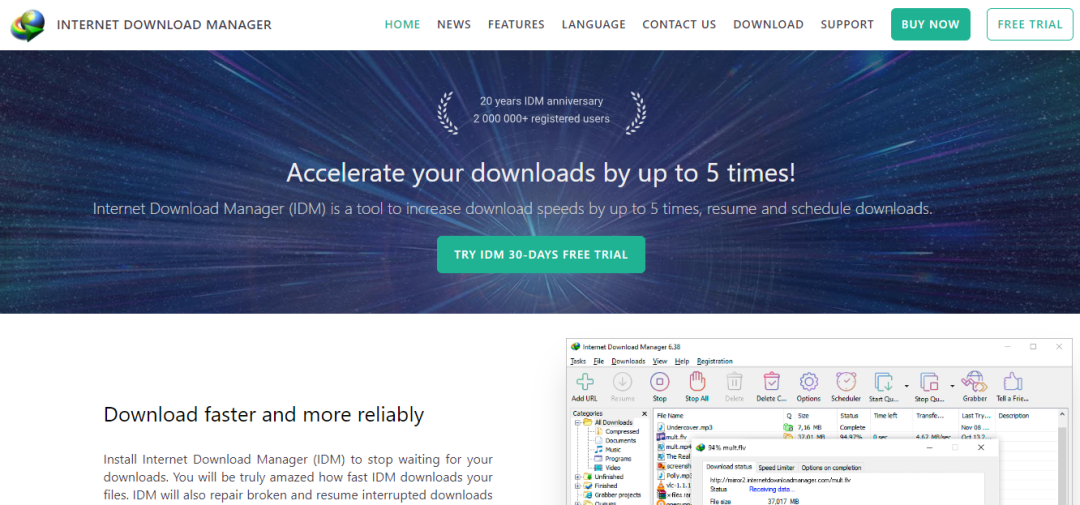Click the greyed-out Delete trash icon
Viewport: 1080px width, 505px height.
pos(734,382)
